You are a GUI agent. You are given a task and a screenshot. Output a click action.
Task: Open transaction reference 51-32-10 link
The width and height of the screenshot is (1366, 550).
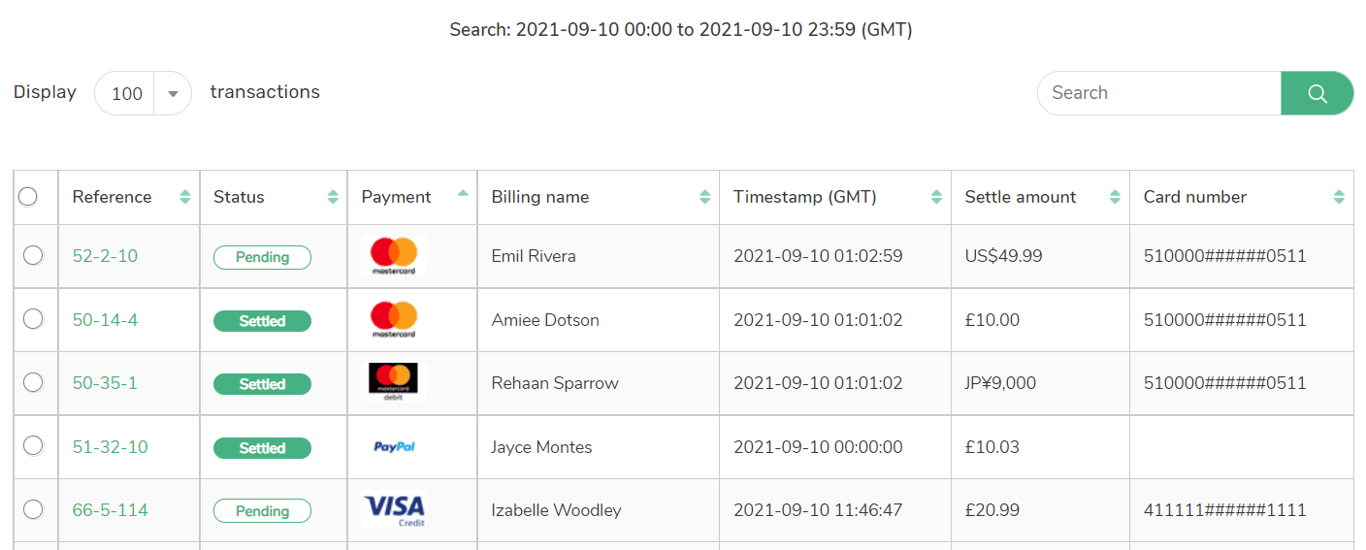pyautogui.click(x=110, y=447)
